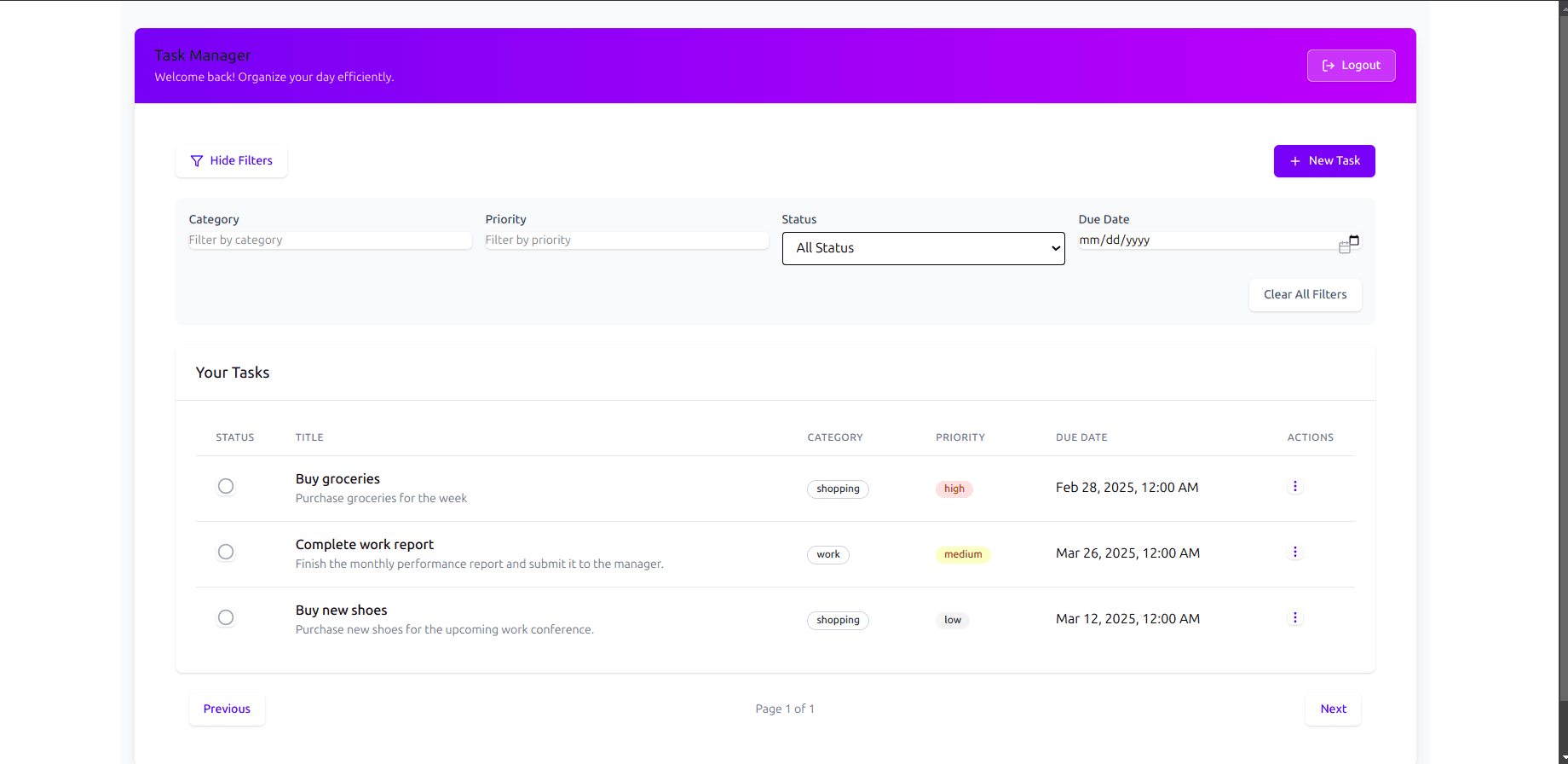Mark Buy groceries as complete
Screen dimensions: 1568x764
[x=226, y=486]
